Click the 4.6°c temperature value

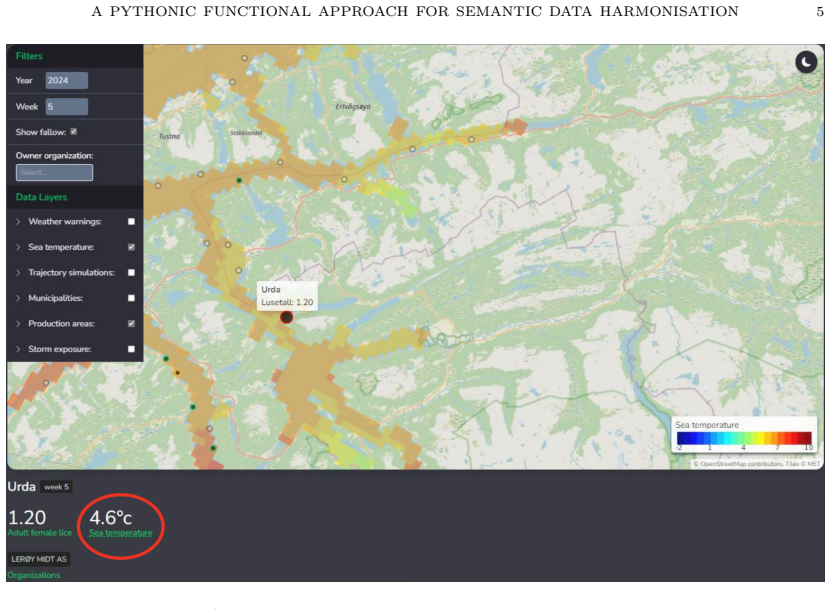click(x=110, y=517)
